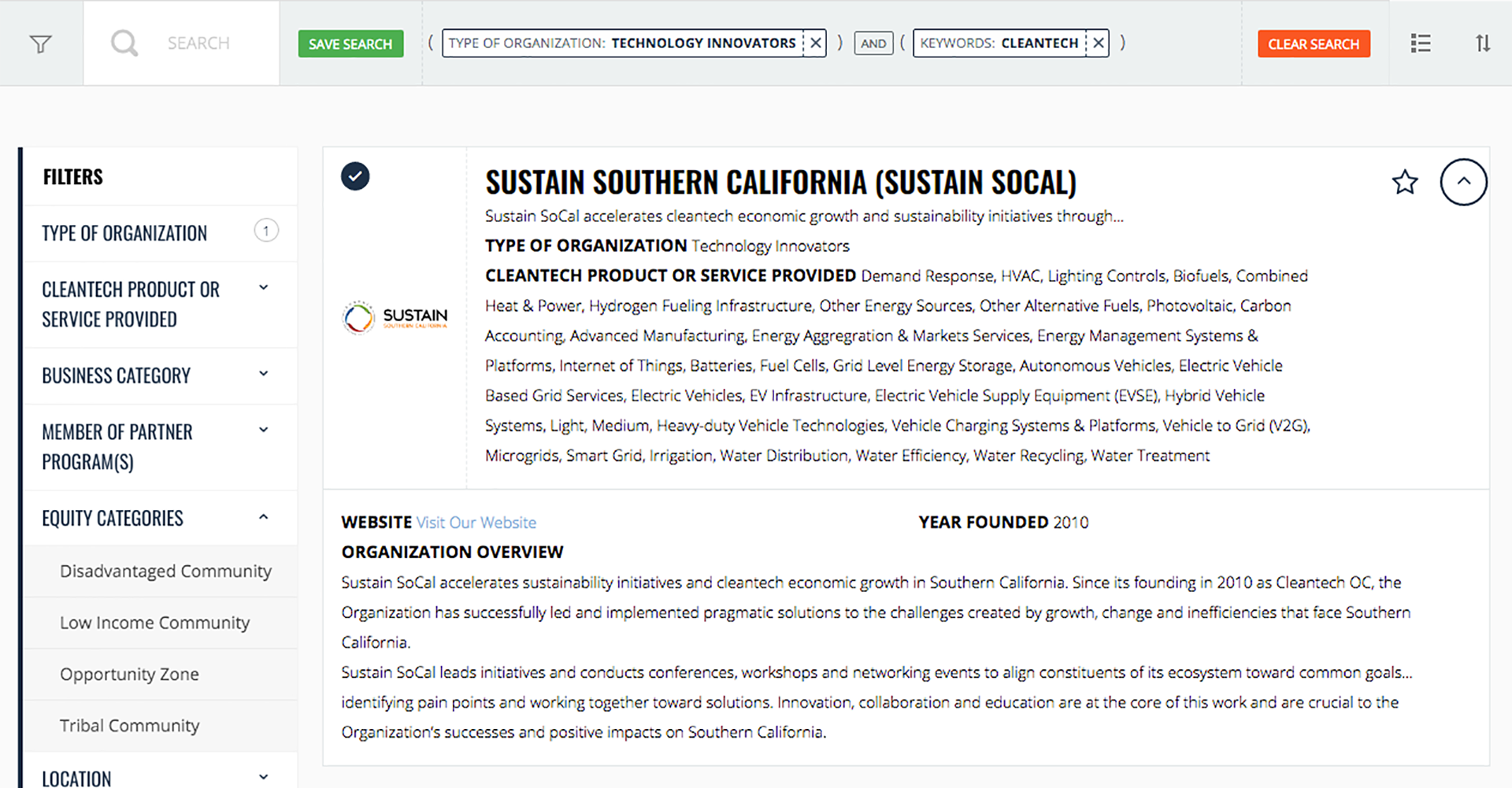Favorite Sustain SoCal with the star icon
This screenshot has height=788, width=1512.
[x=1405, y=183]
